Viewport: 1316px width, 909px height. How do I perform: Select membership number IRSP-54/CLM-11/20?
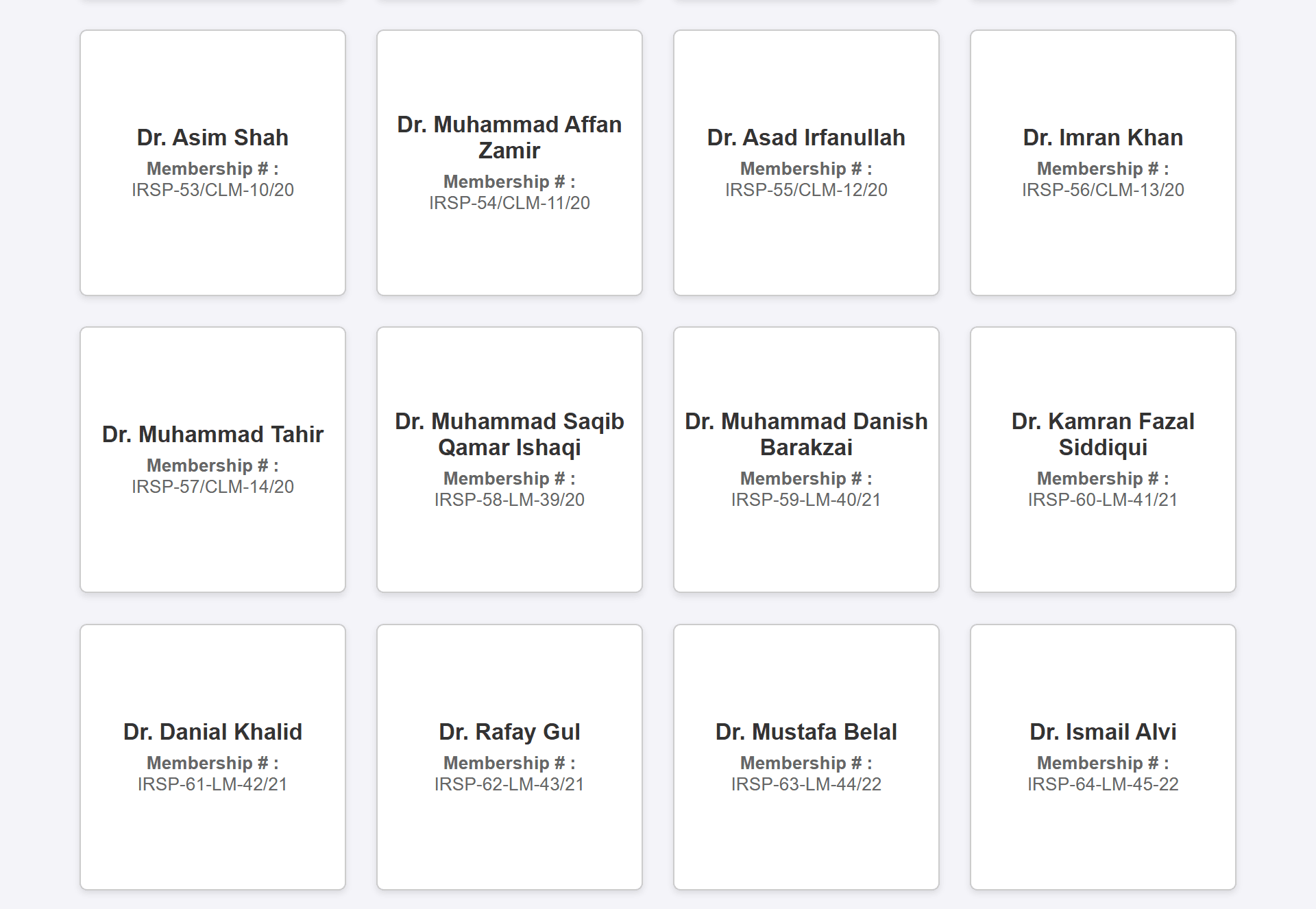(509, 203)
